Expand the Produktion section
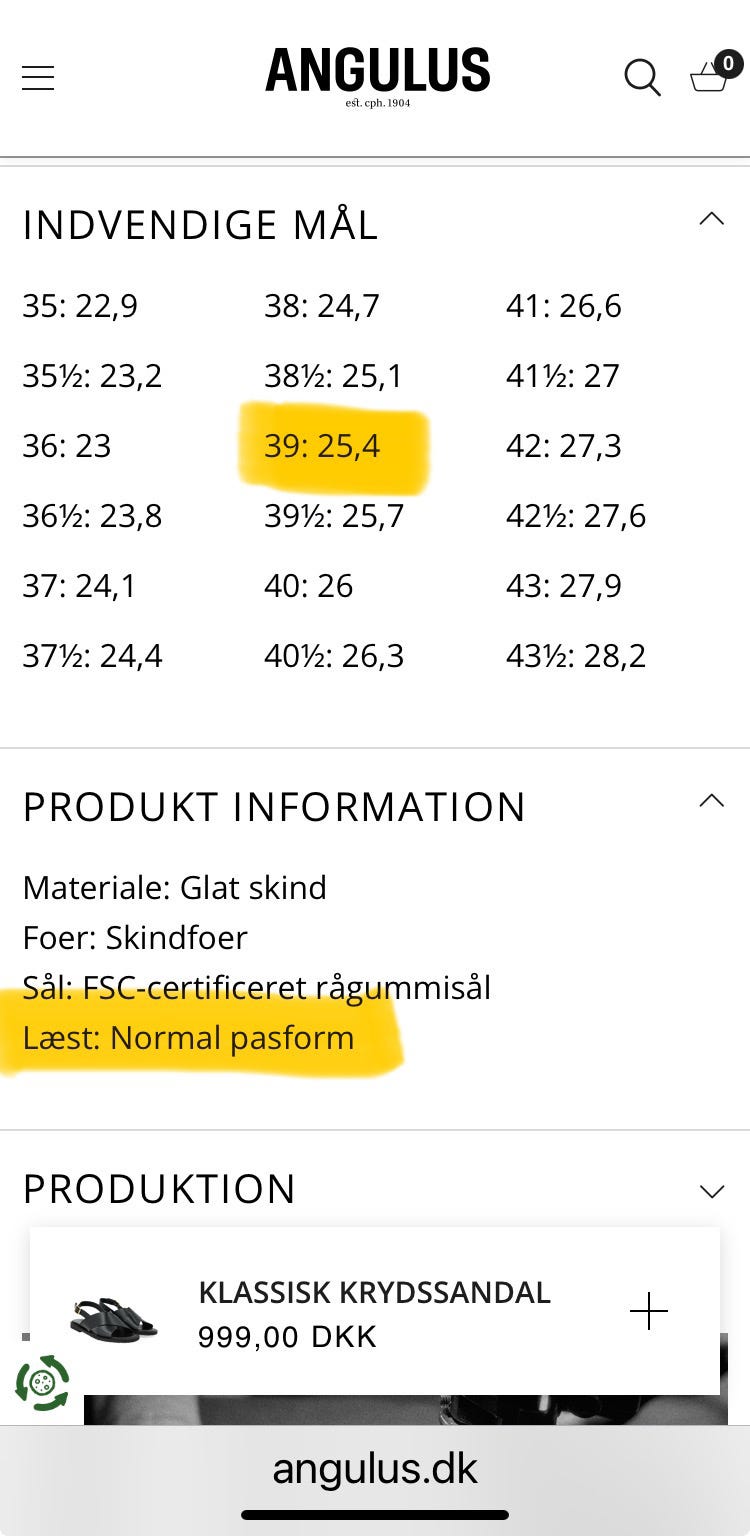 [711, 1191]
